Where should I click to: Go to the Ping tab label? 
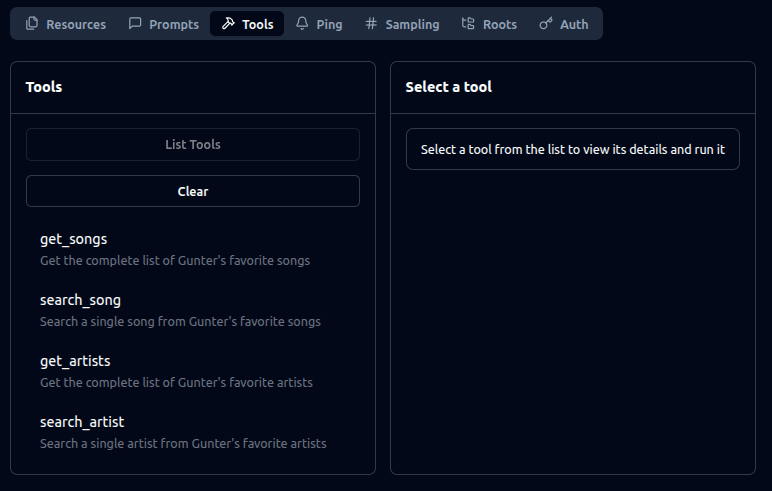coord(329,24)
